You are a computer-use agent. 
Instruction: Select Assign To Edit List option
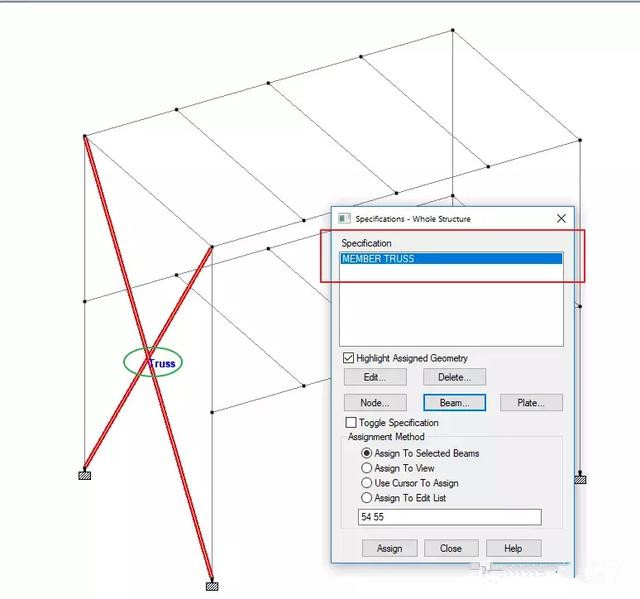pos(367,498)
